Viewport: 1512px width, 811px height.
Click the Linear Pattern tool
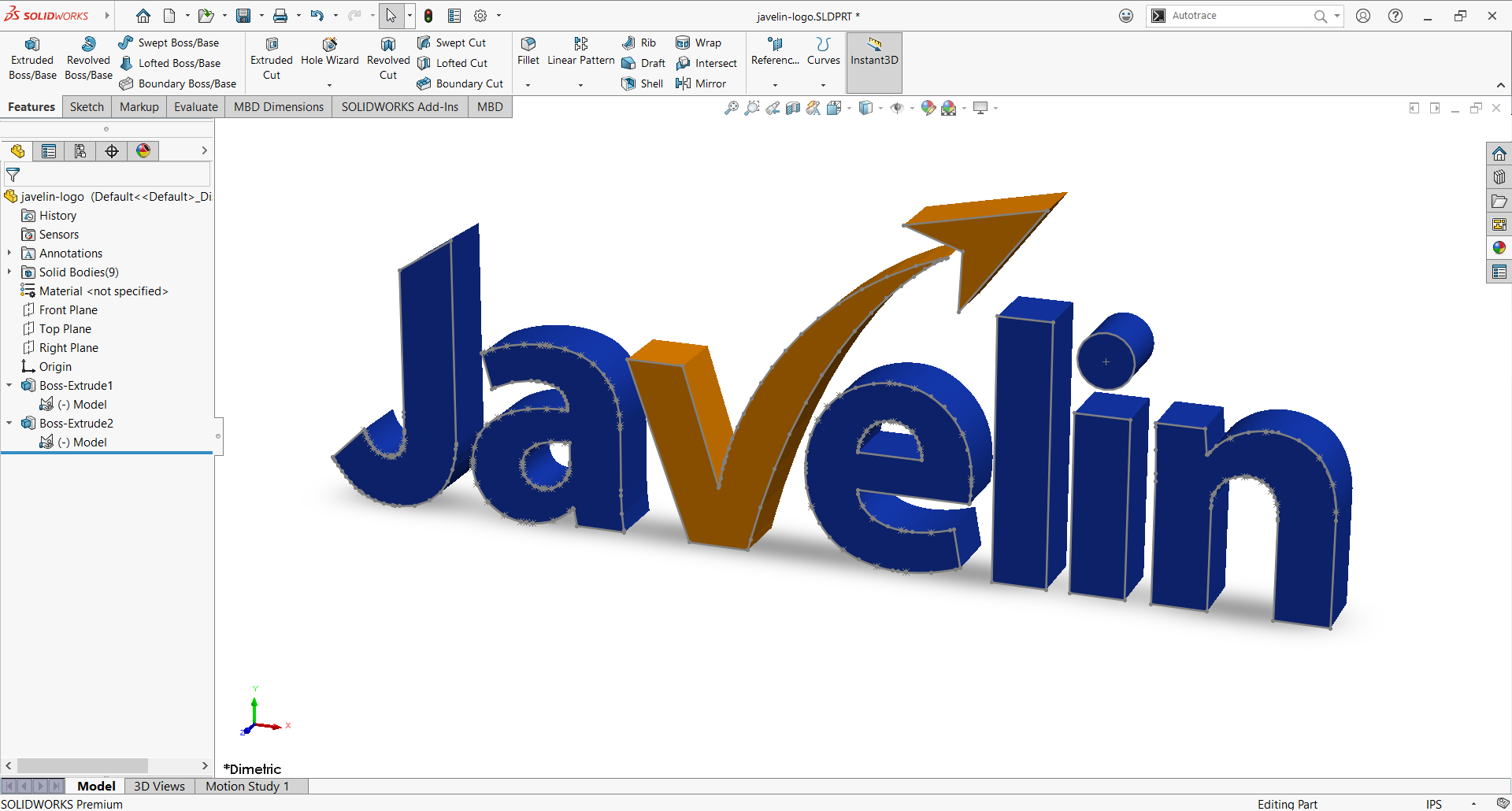pos(581,52)
